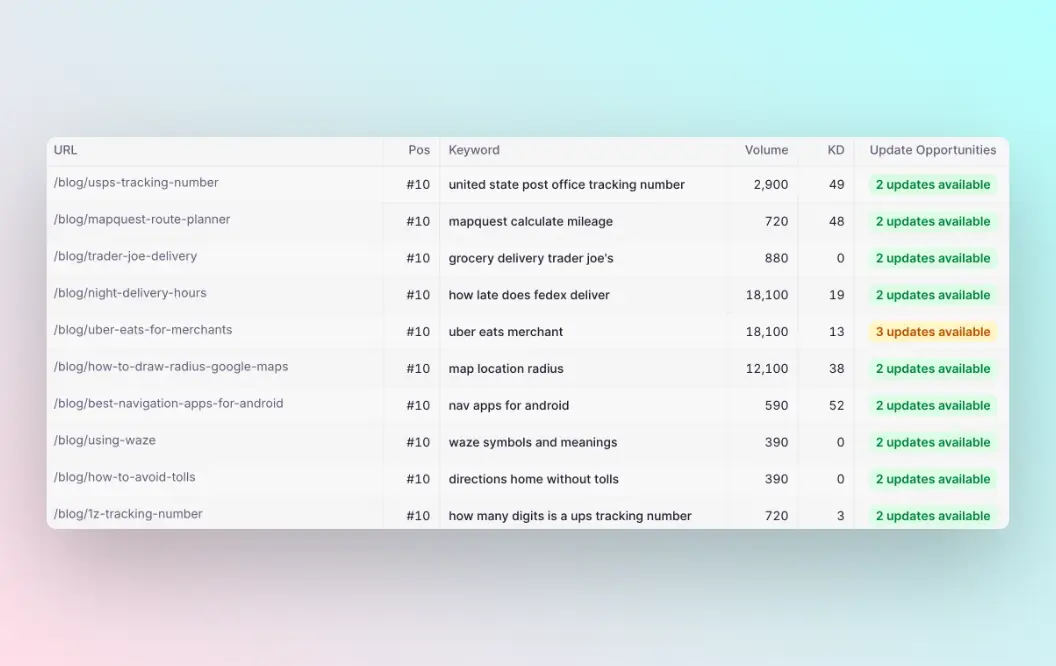Click updates badge for mapquest calculate mileage
The image size is (1056, 666).
933,222
